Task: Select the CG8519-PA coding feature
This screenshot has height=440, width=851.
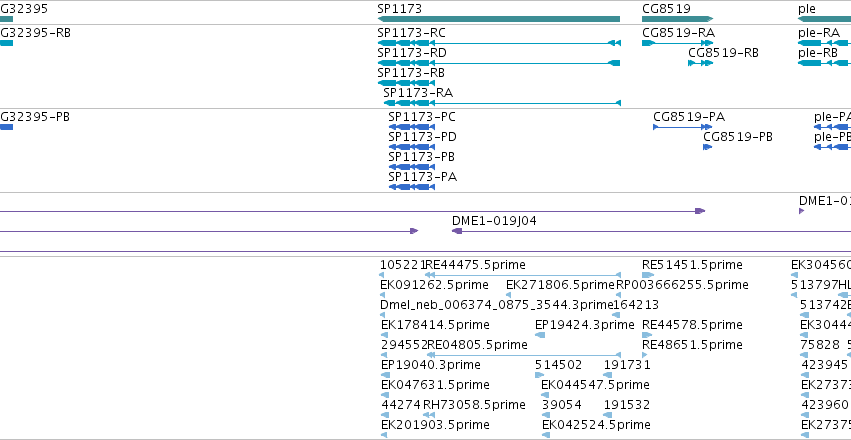Action: 683,127
